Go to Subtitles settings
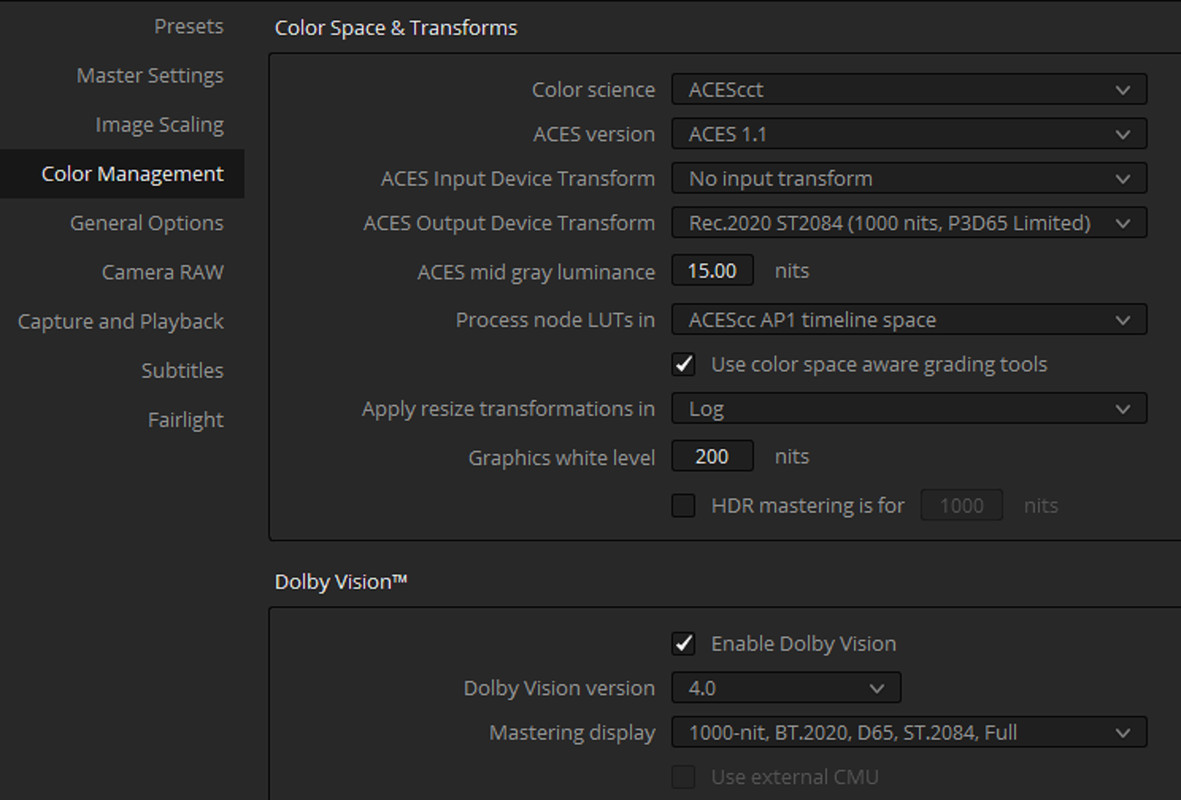This screenshot has height=800, width=1181. (182, 371)
